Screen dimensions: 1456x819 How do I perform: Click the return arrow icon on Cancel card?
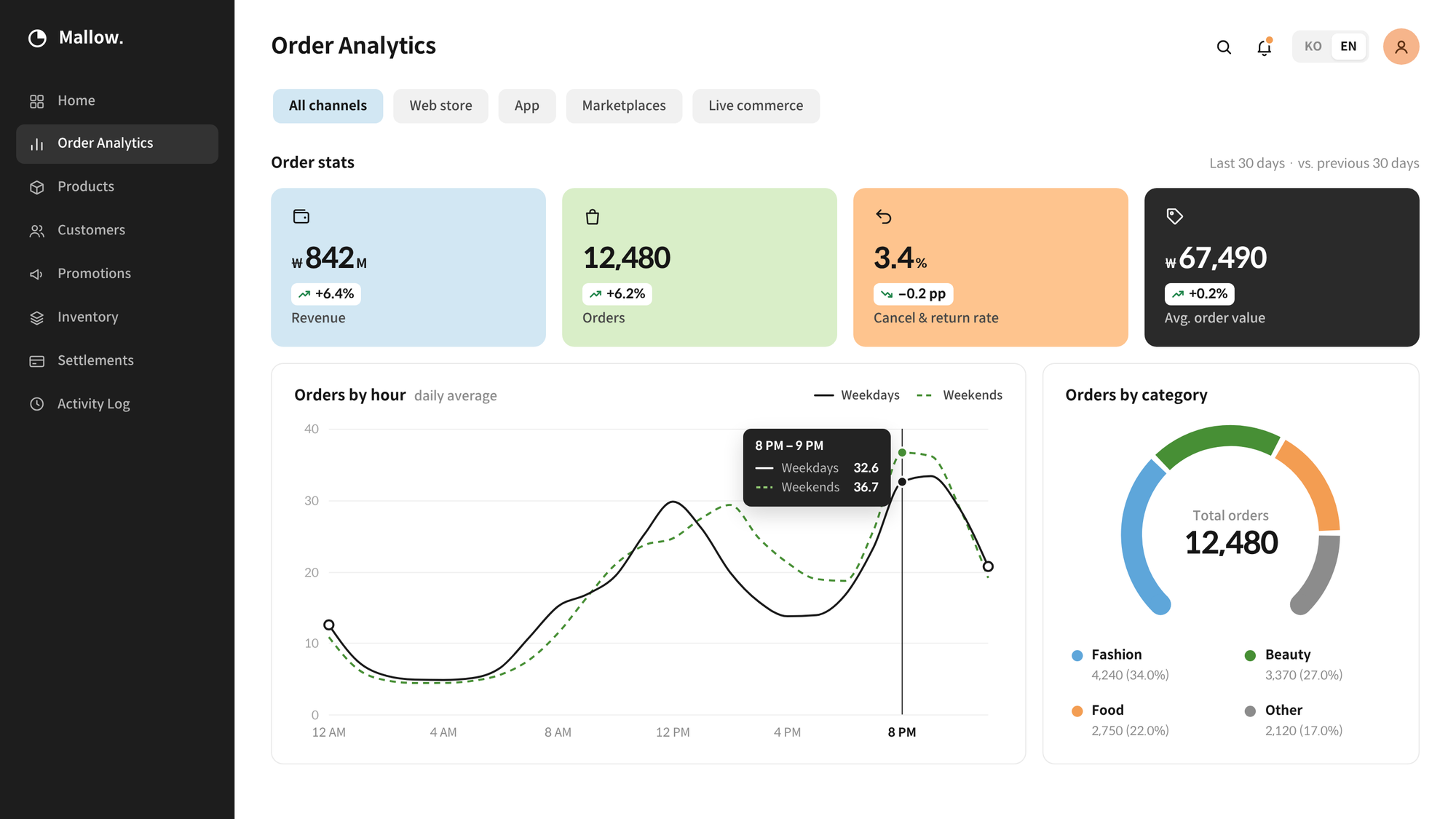(x=883, y=216)
